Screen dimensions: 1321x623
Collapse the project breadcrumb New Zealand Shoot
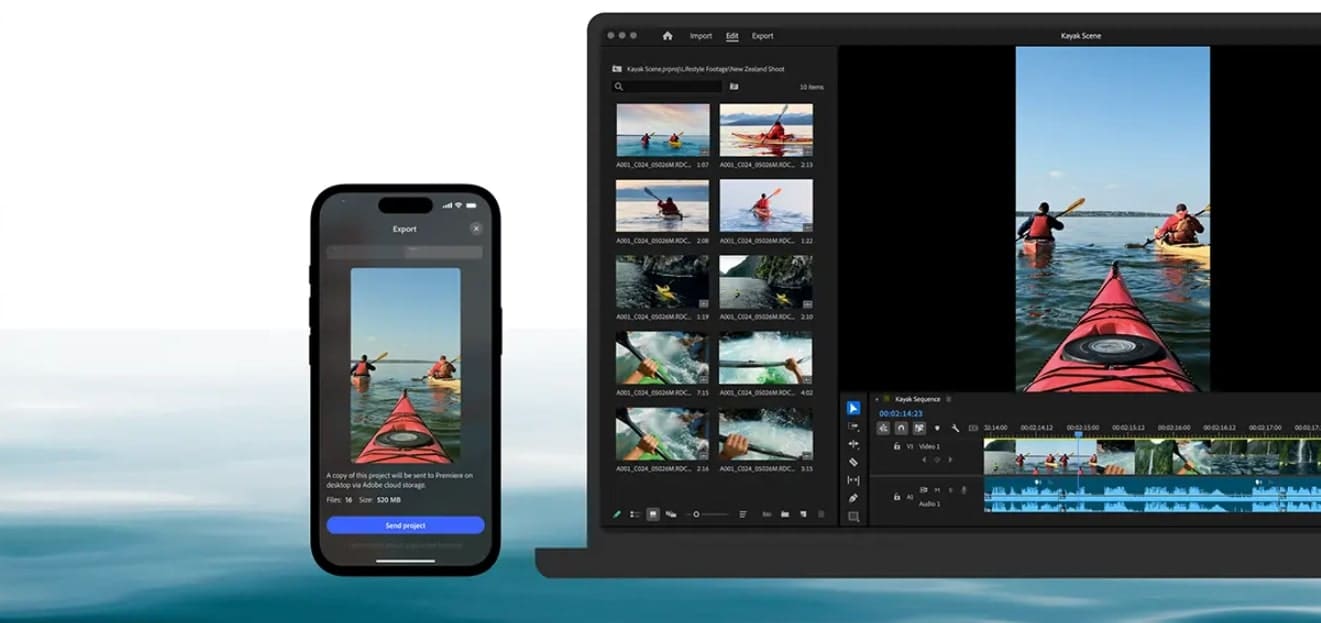[755, 68]
